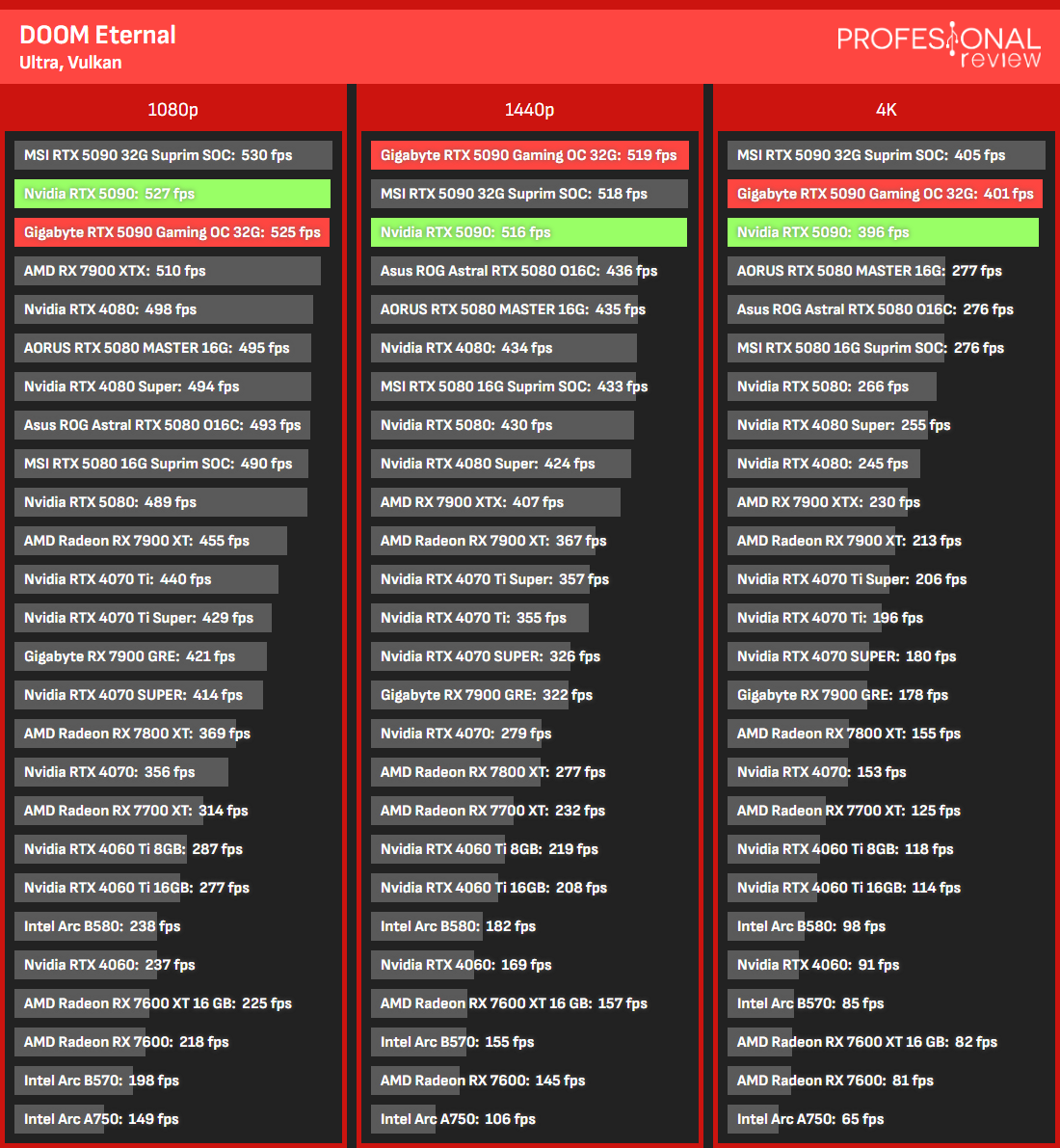Click Nvidia RTX 4060 Ti 8GB 287 fps

[101, 849]
